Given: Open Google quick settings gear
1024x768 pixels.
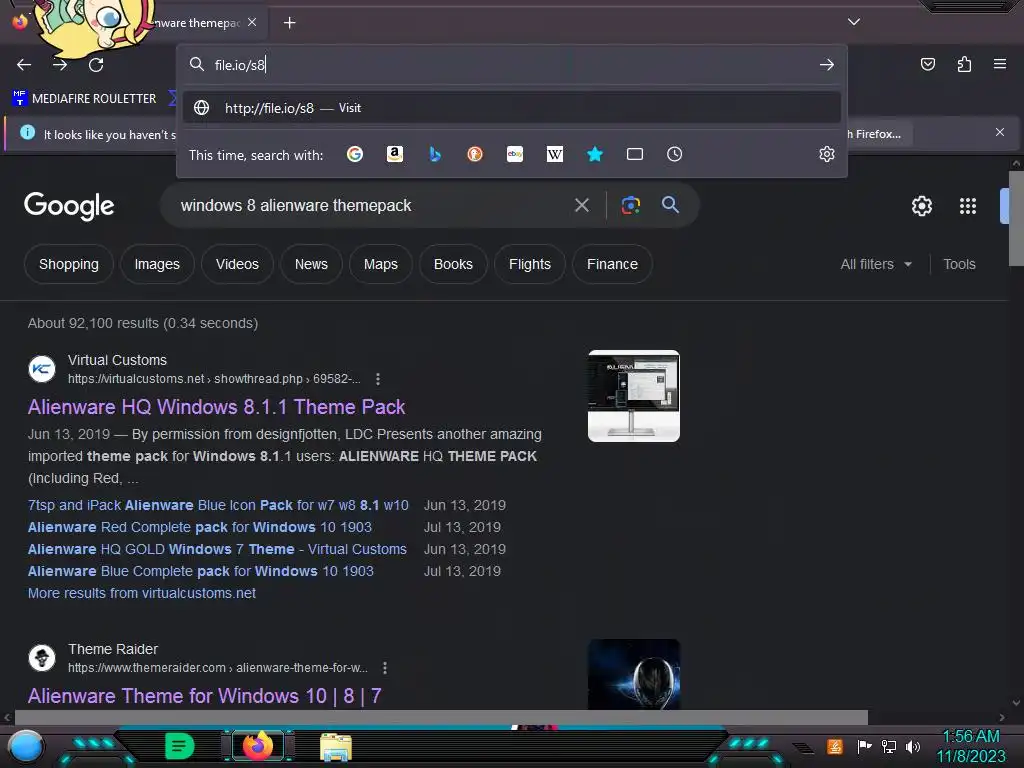Looking at the screenshot, I should [x=921, y=206].
